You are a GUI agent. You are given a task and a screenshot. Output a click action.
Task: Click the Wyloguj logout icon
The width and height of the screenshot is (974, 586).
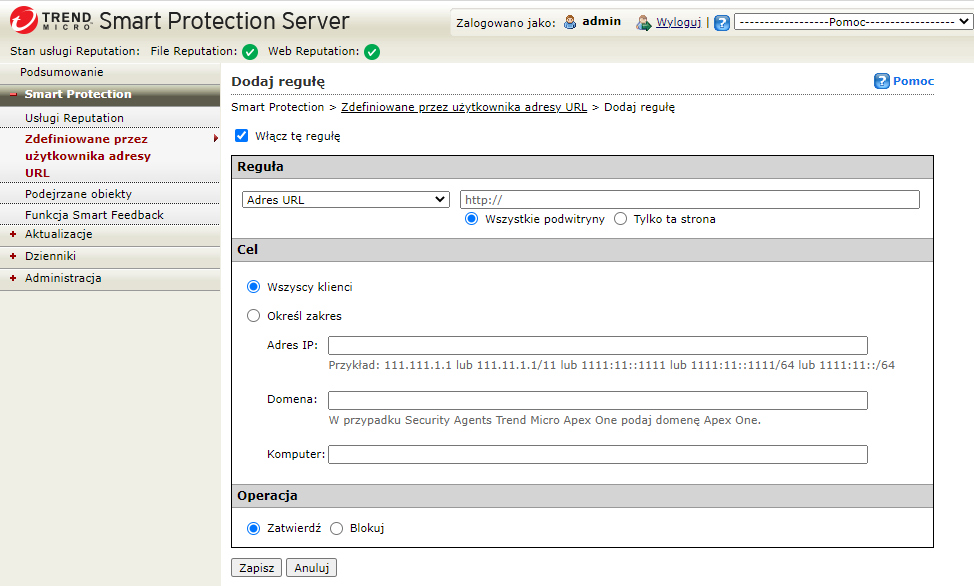[644, 22]
